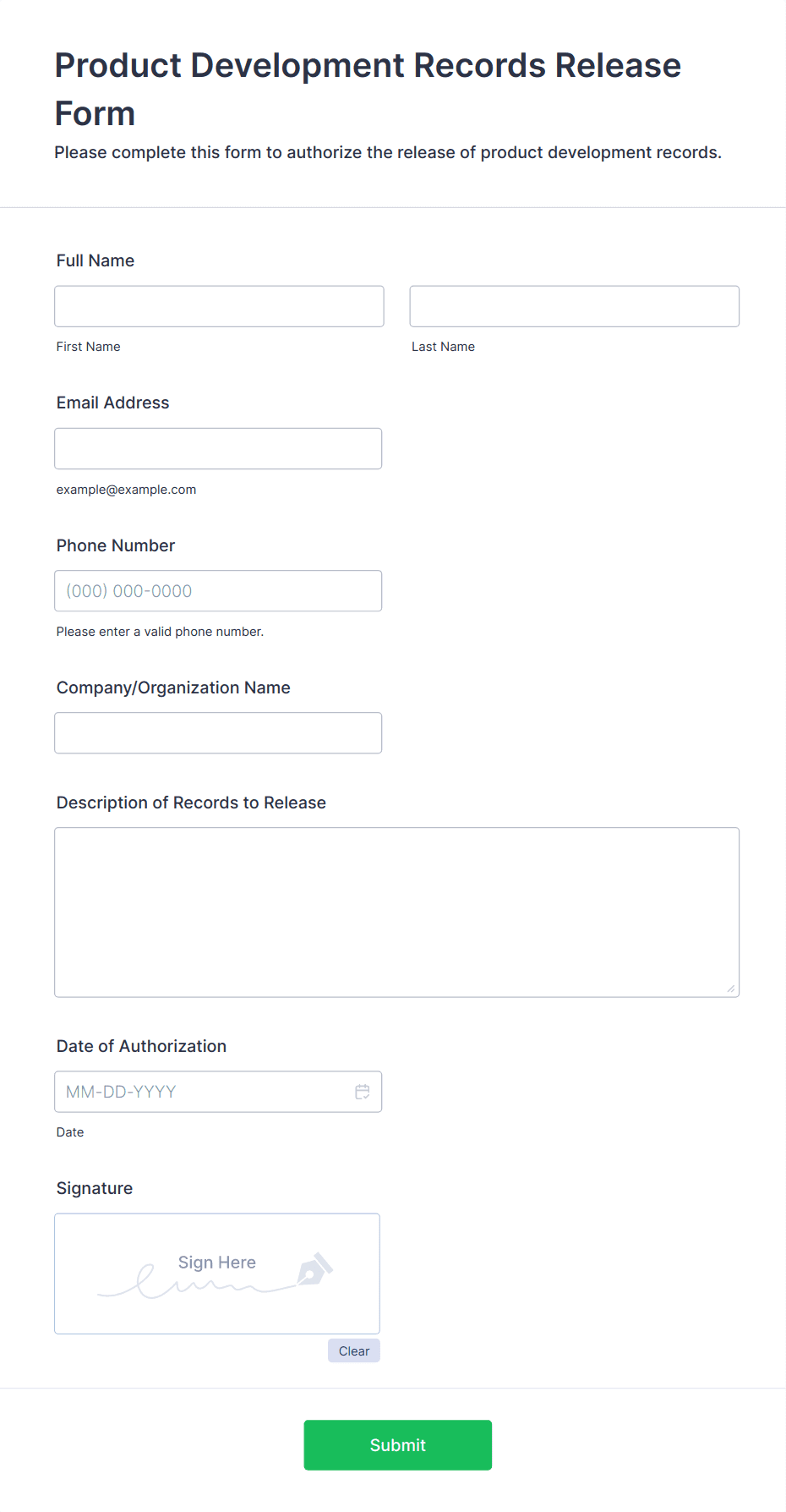Click the Phone Number label

tap(116, 545)
